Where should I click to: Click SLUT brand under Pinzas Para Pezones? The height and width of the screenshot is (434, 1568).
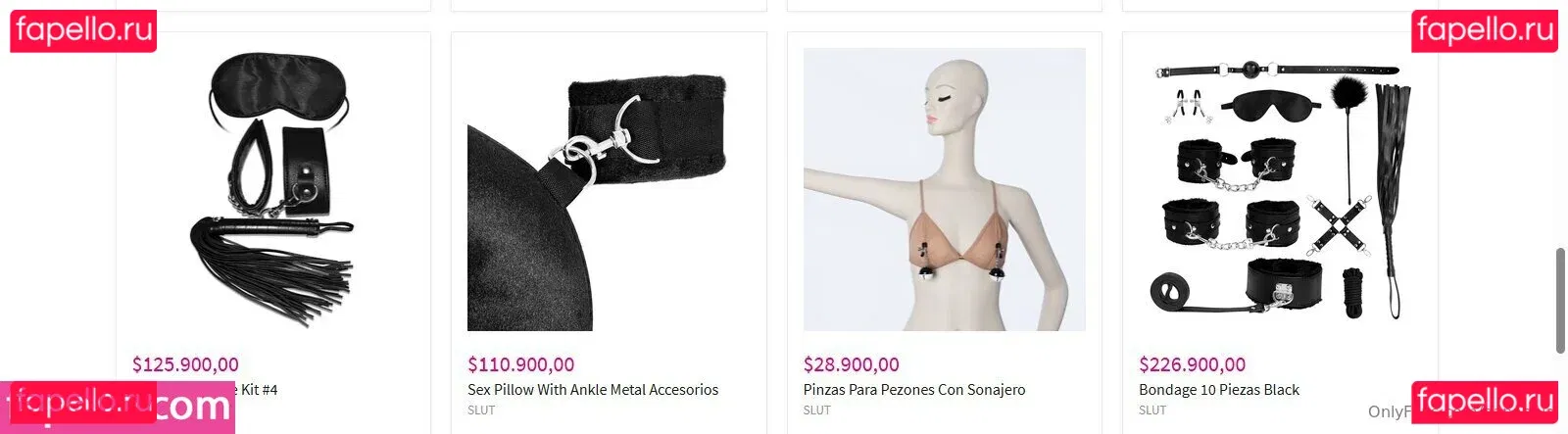(817, 410)
